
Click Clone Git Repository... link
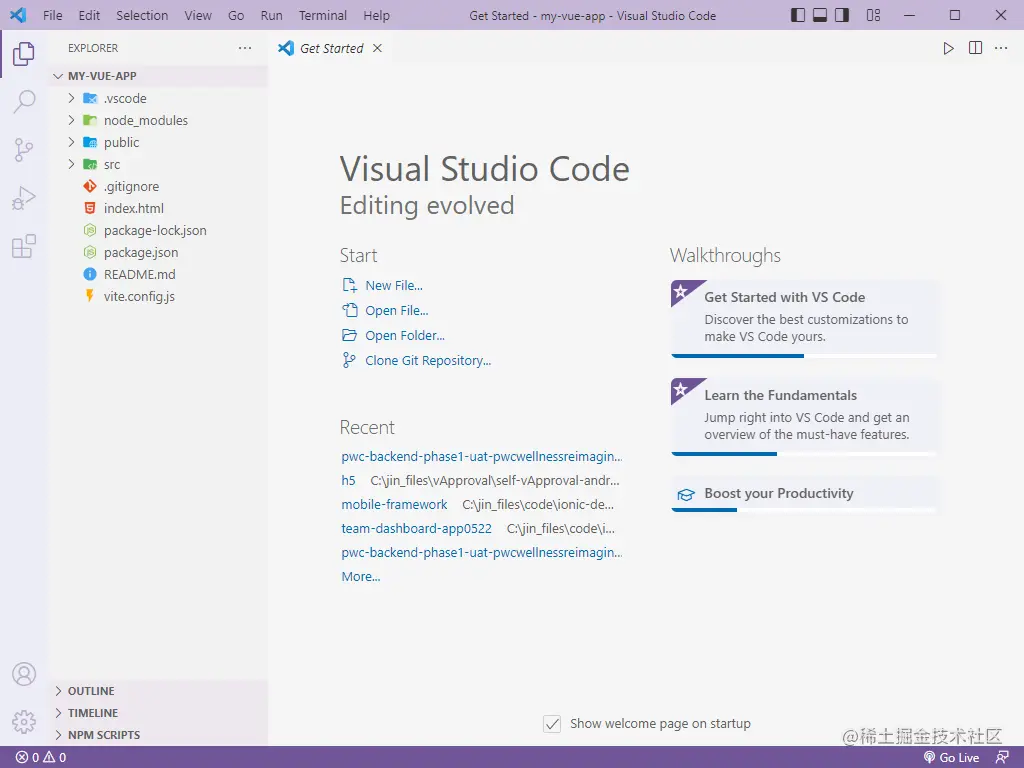(x=417, y=360)
